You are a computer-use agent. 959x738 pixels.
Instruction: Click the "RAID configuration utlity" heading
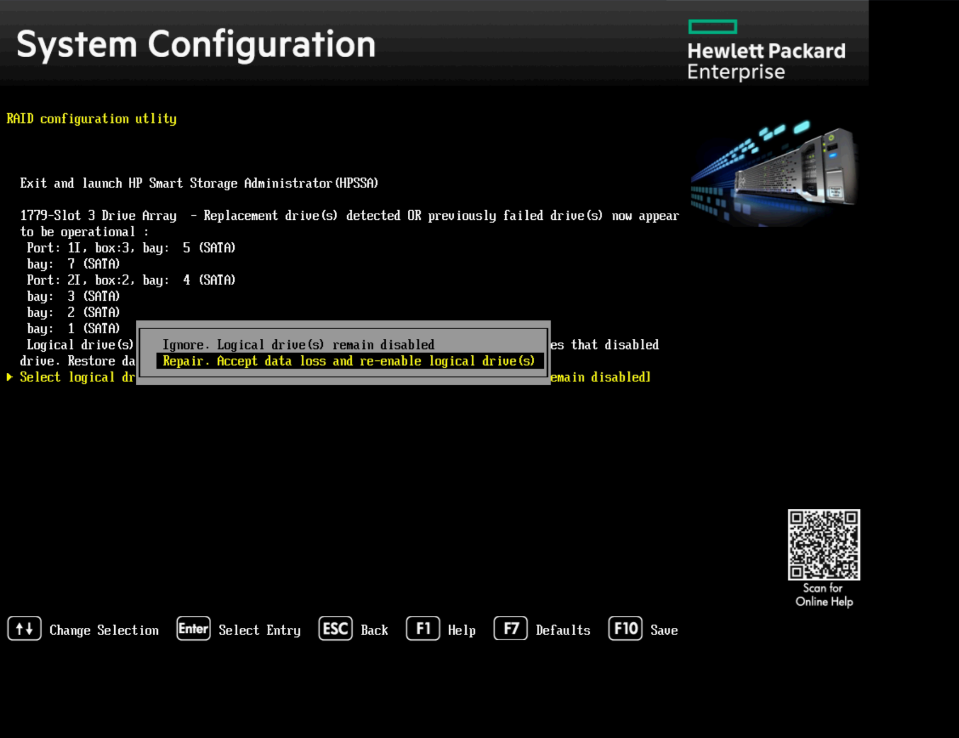pos(92,119)
